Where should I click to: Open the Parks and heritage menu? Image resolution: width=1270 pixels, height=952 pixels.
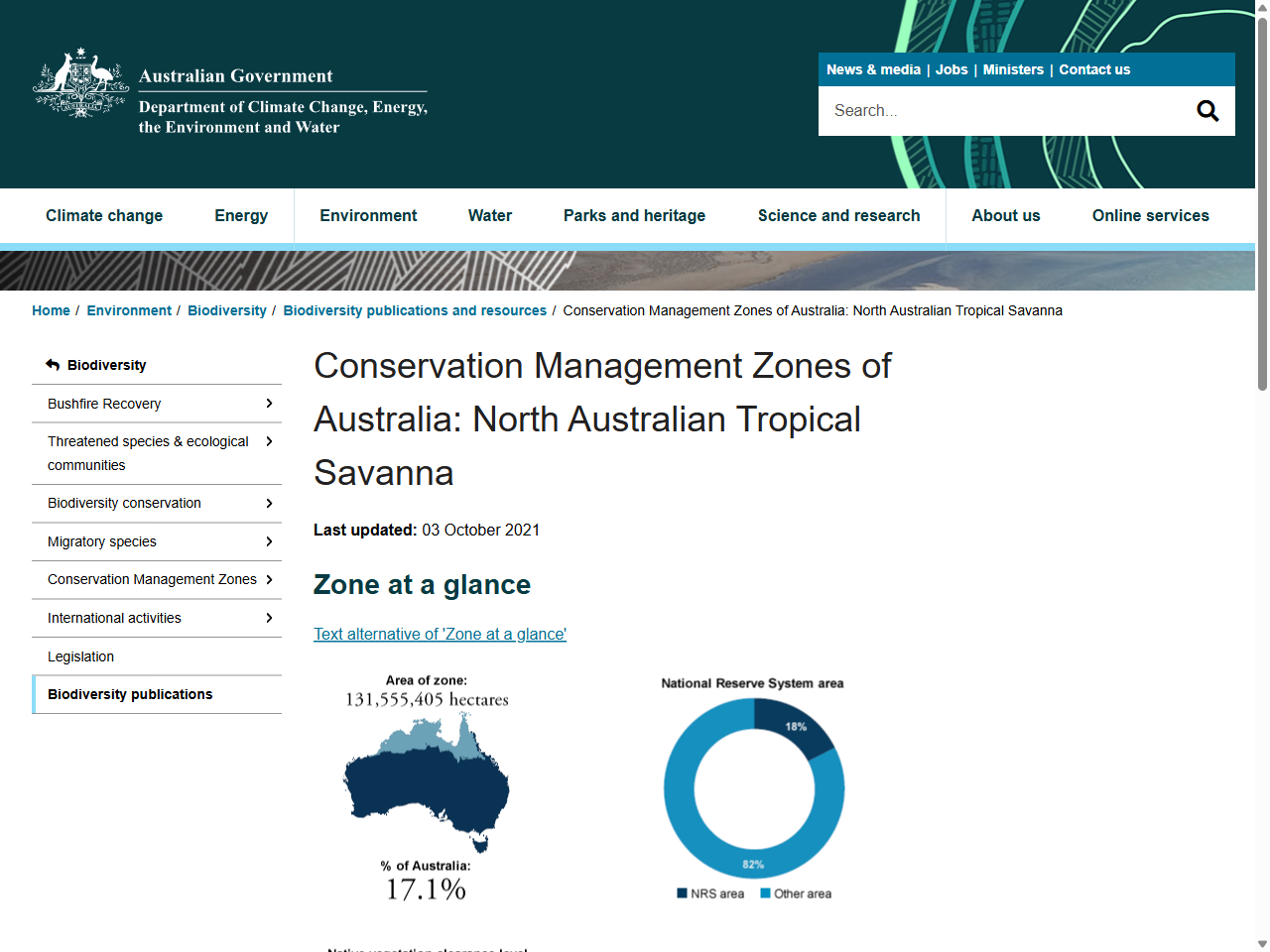pyautogui.click(x=634, y=215)
